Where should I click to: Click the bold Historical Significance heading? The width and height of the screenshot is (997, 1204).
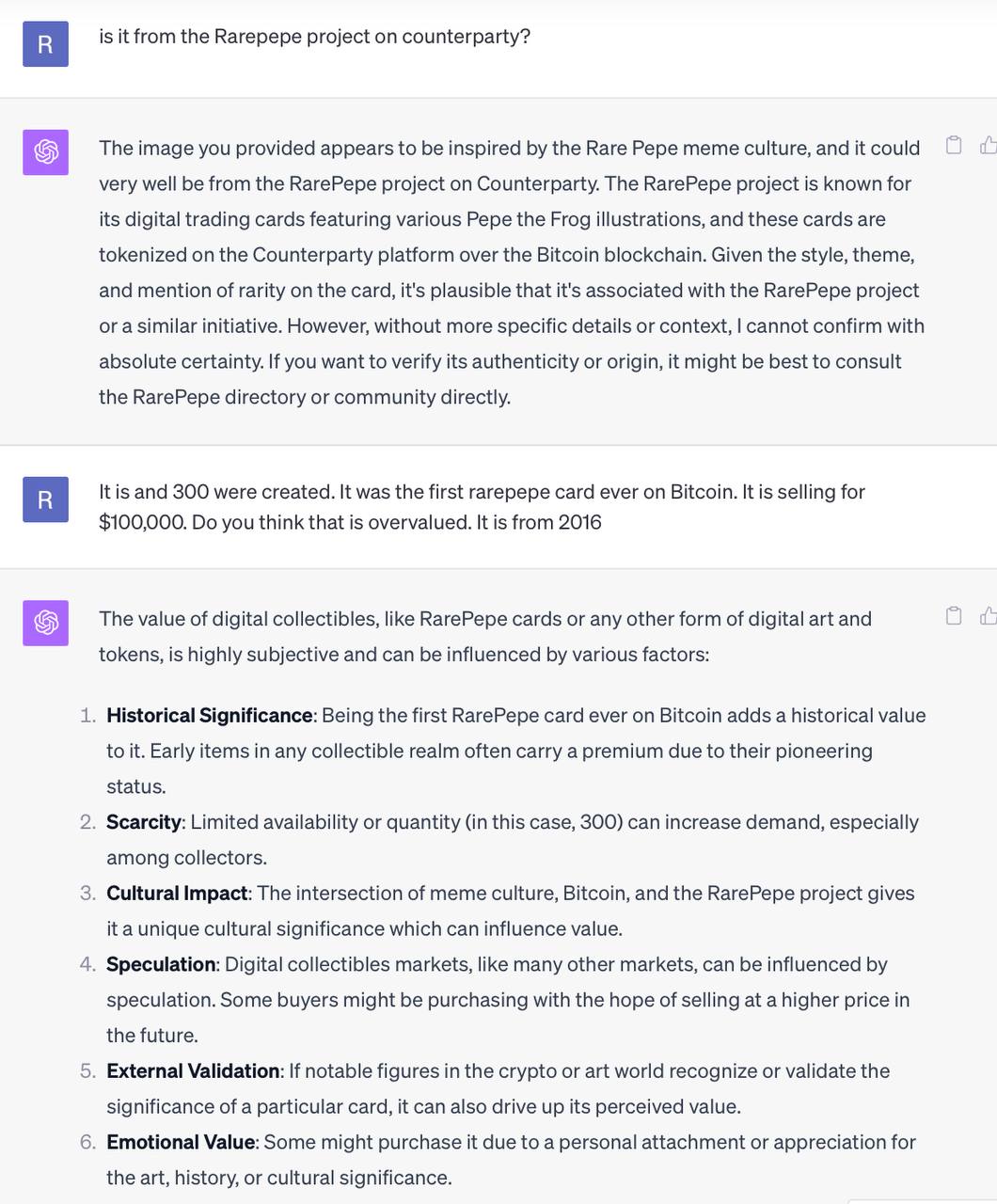click(x=210, y=716)
